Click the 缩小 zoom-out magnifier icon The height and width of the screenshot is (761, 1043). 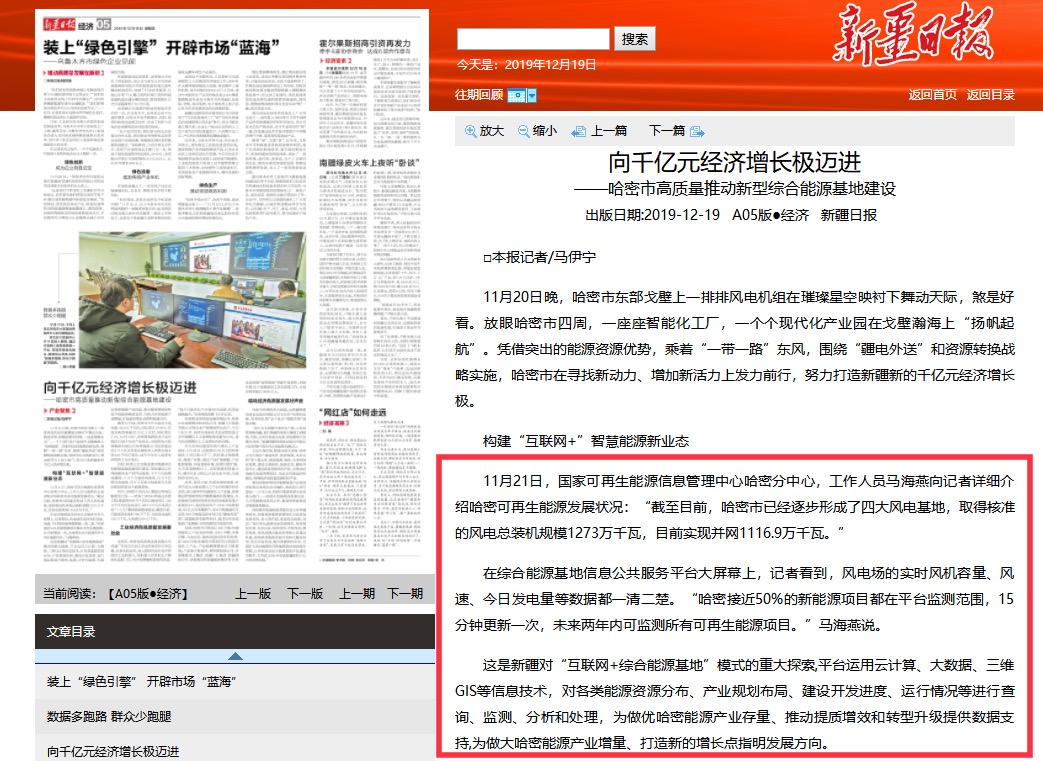524,131
